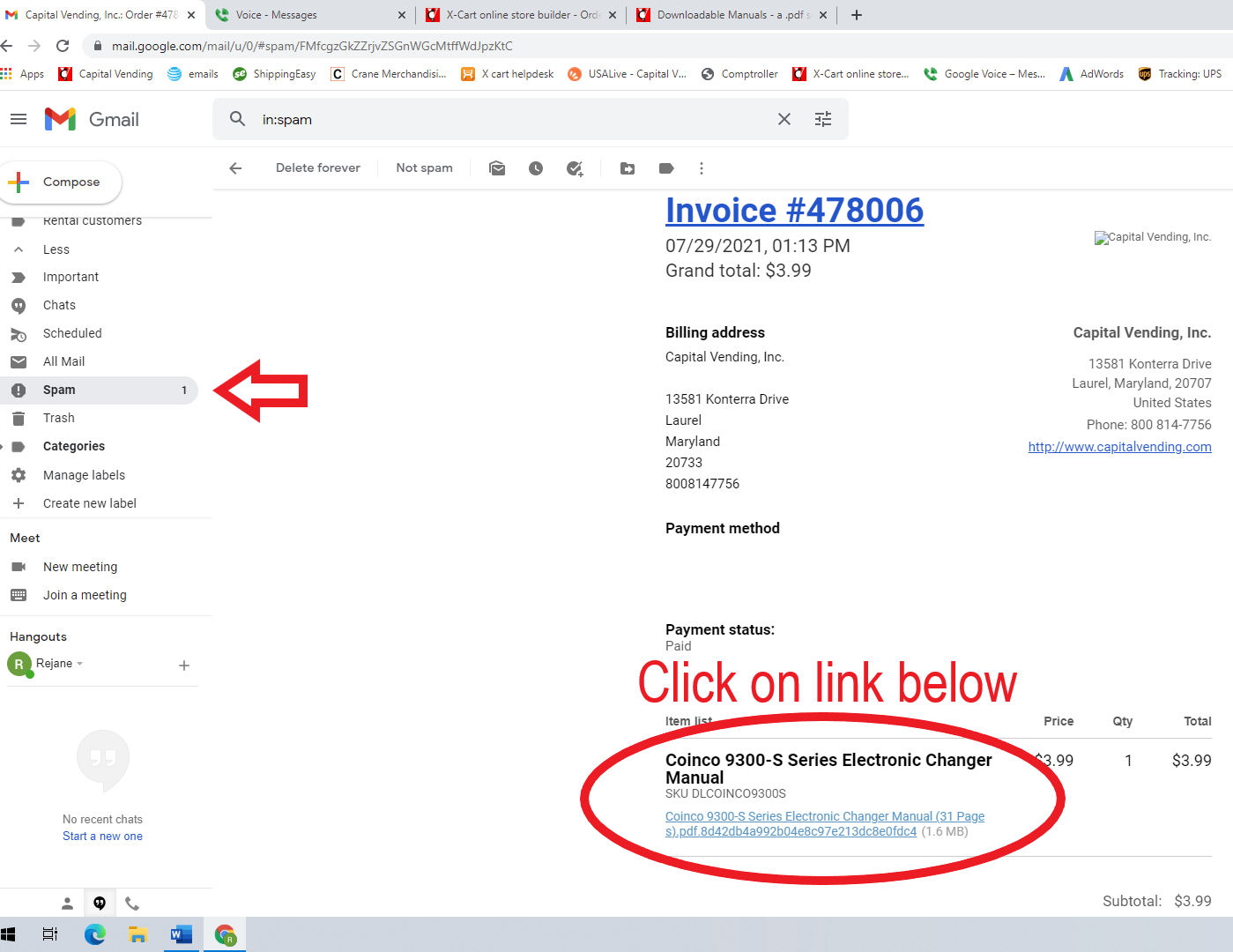Mark email as unread envelope icon

coord(497,168)
